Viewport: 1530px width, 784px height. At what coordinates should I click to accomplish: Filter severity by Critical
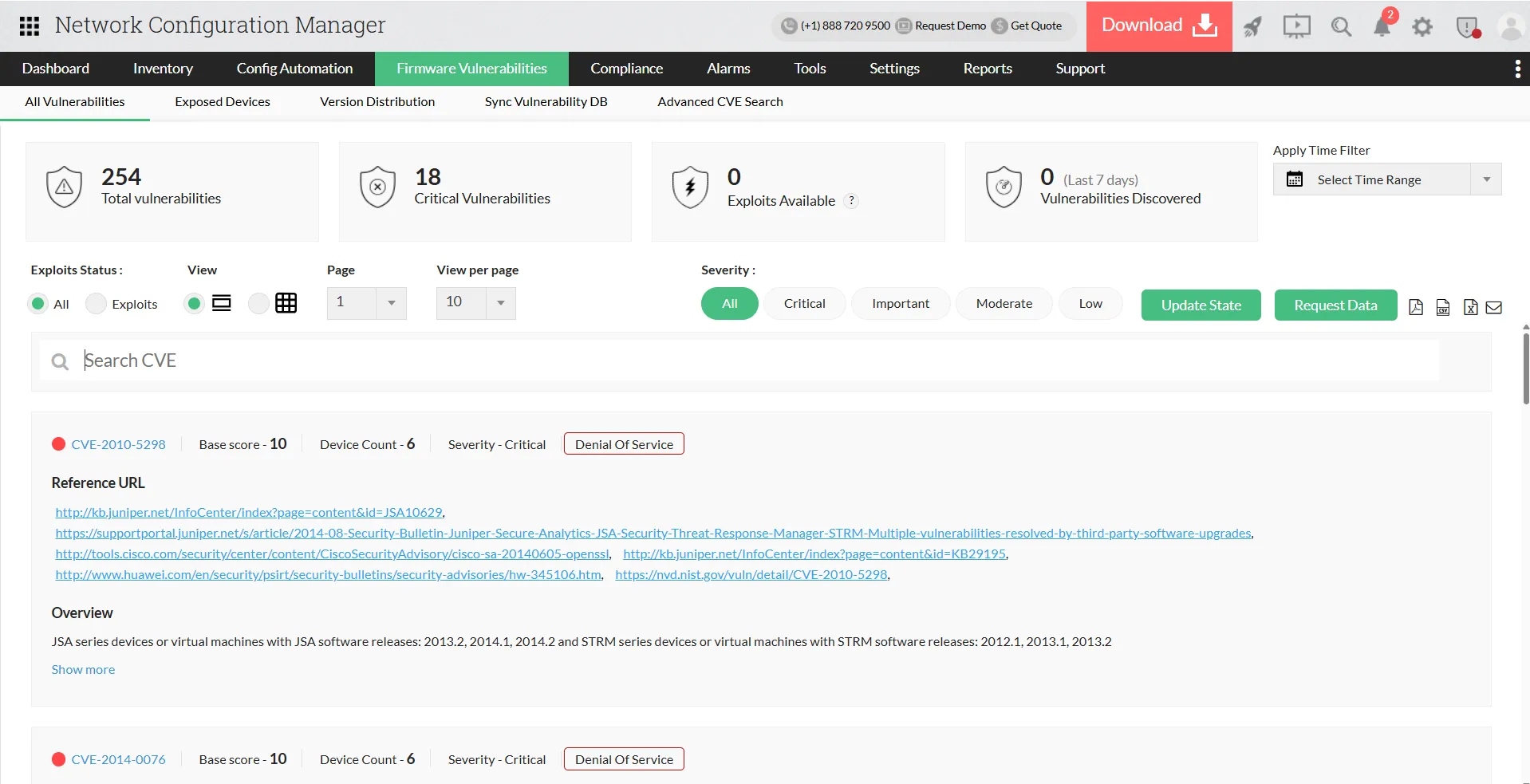805,304
